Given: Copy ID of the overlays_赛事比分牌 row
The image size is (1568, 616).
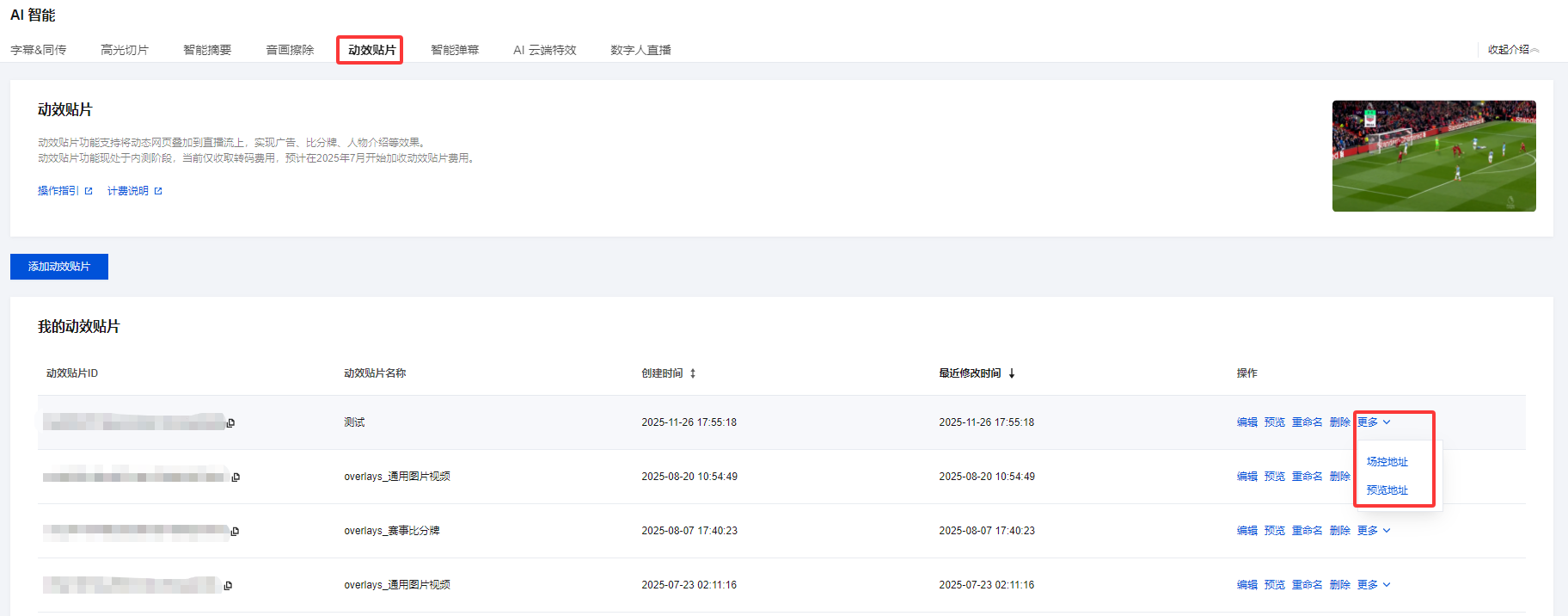Looking at the screenshot, I should point(235,532).
